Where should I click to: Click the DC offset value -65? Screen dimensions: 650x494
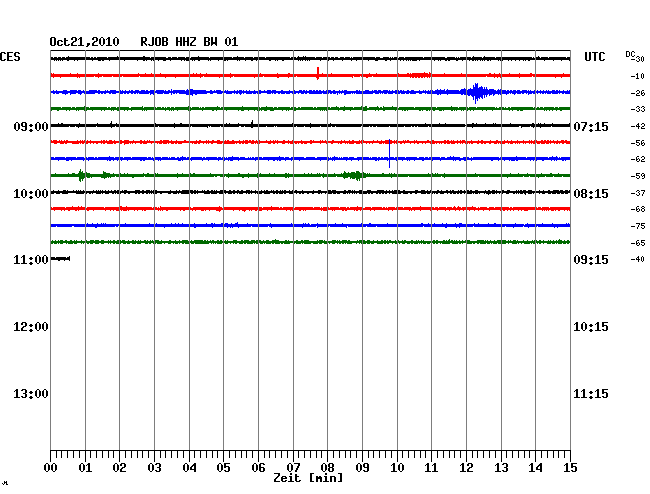click(x=638, y=243)
